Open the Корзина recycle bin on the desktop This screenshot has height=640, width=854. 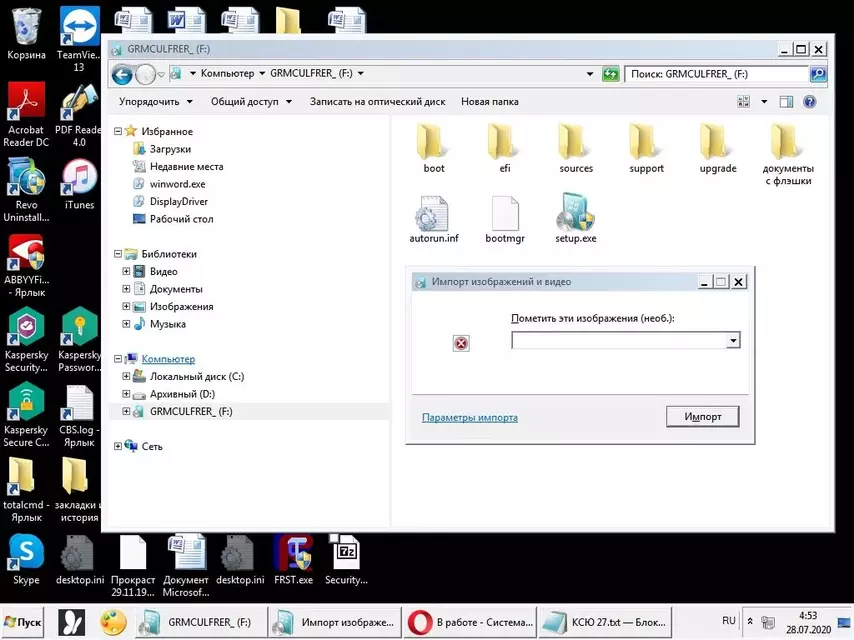click(26, 33)
